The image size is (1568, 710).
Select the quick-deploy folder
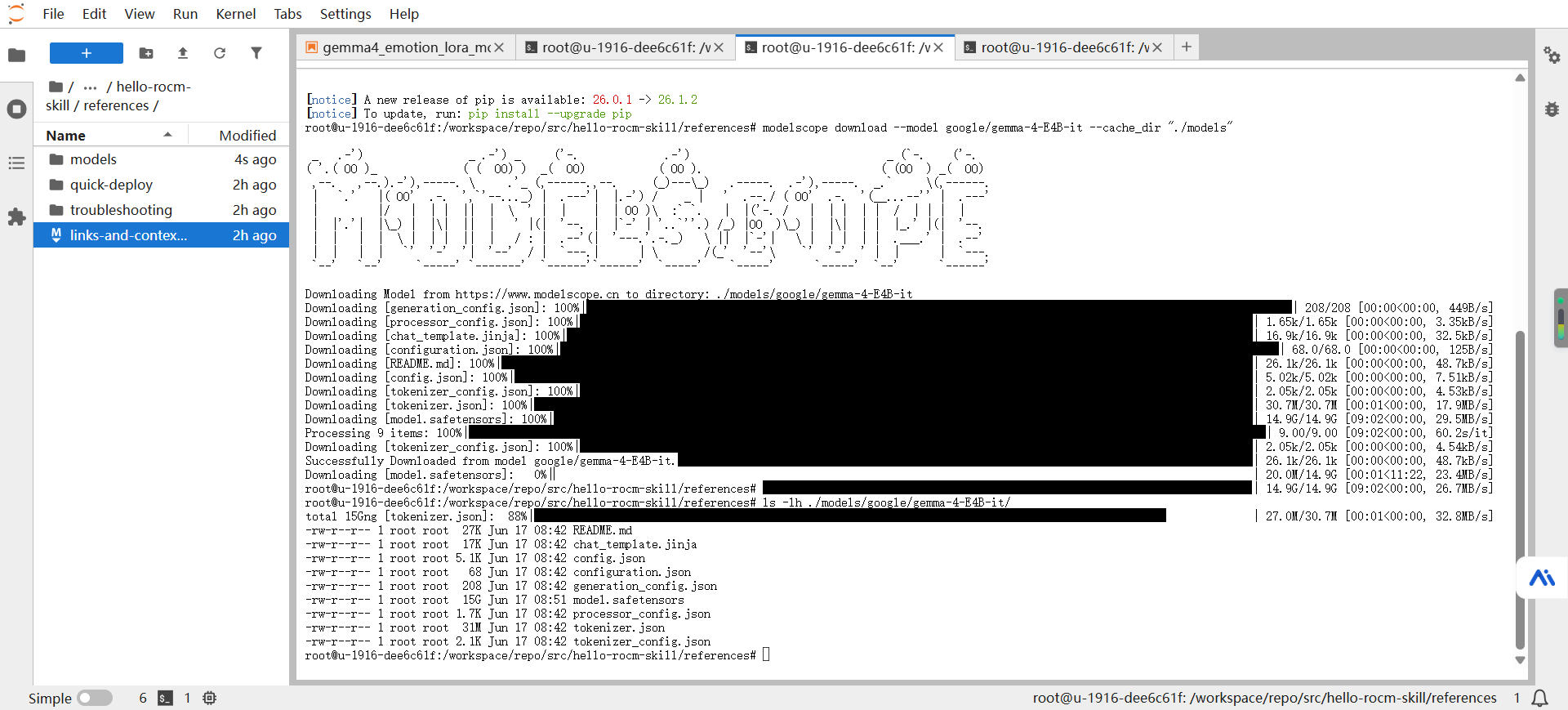click(x=162, y=185)
